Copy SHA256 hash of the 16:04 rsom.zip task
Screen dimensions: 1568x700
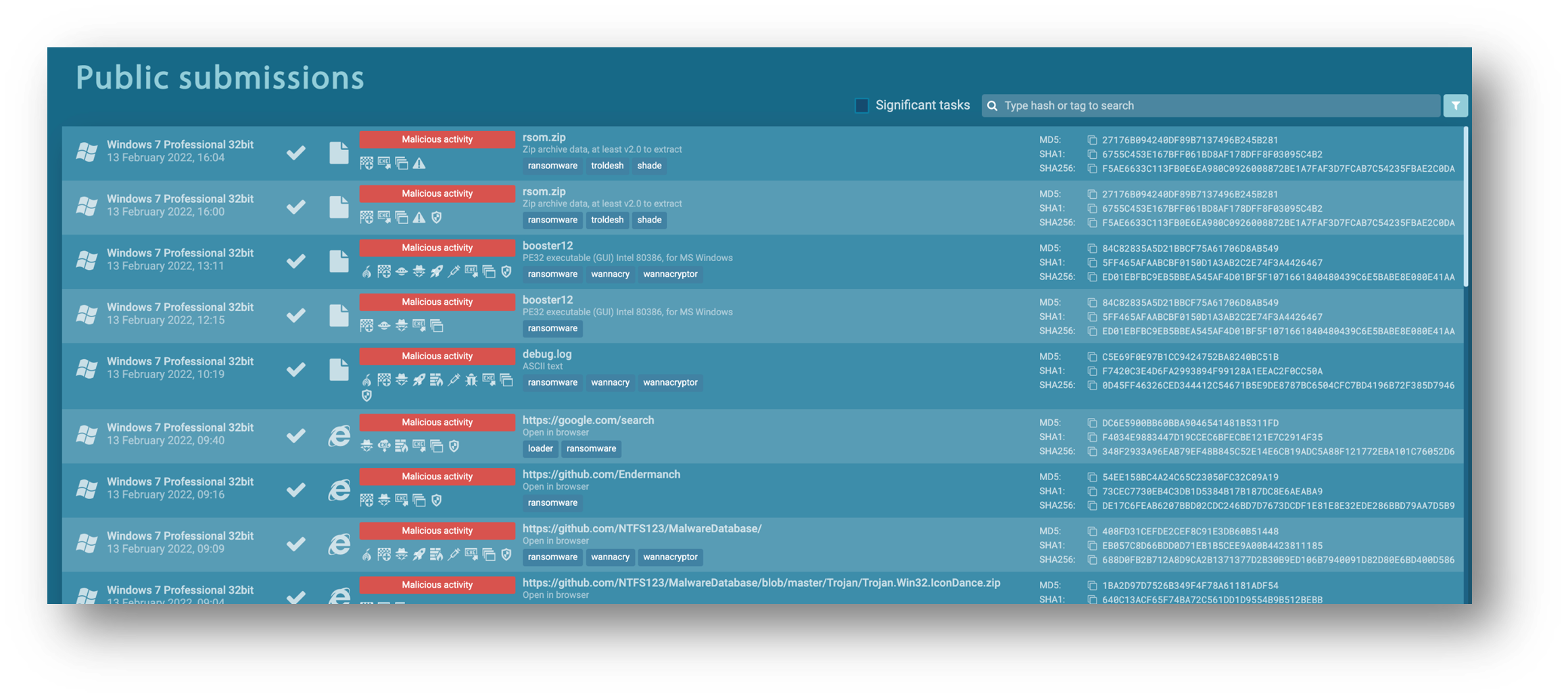click(x=1092, y=169)
